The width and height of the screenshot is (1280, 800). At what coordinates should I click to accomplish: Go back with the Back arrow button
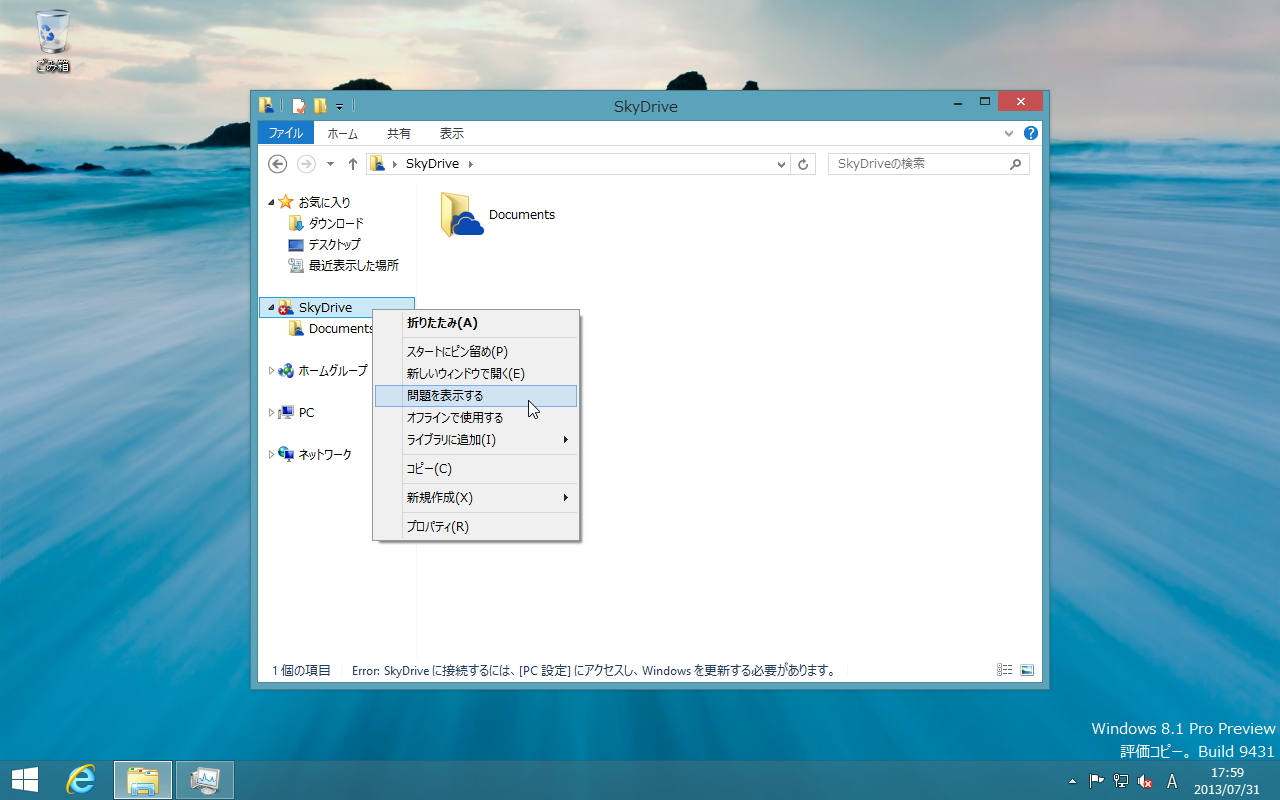(x=278, y=164)
